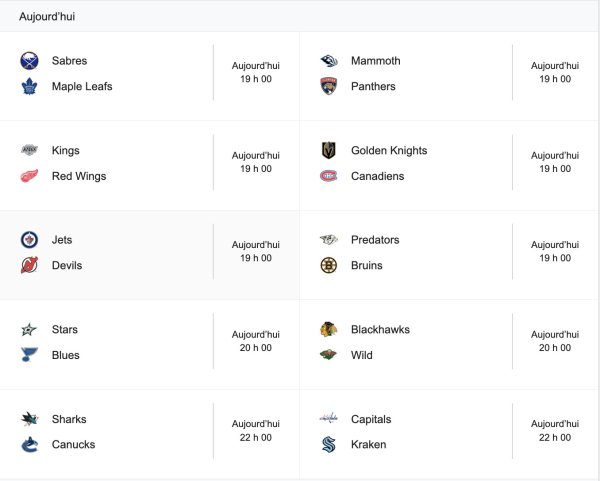Click the Capitals team name
The image size is (600, 481).
[x=371, y=420]
